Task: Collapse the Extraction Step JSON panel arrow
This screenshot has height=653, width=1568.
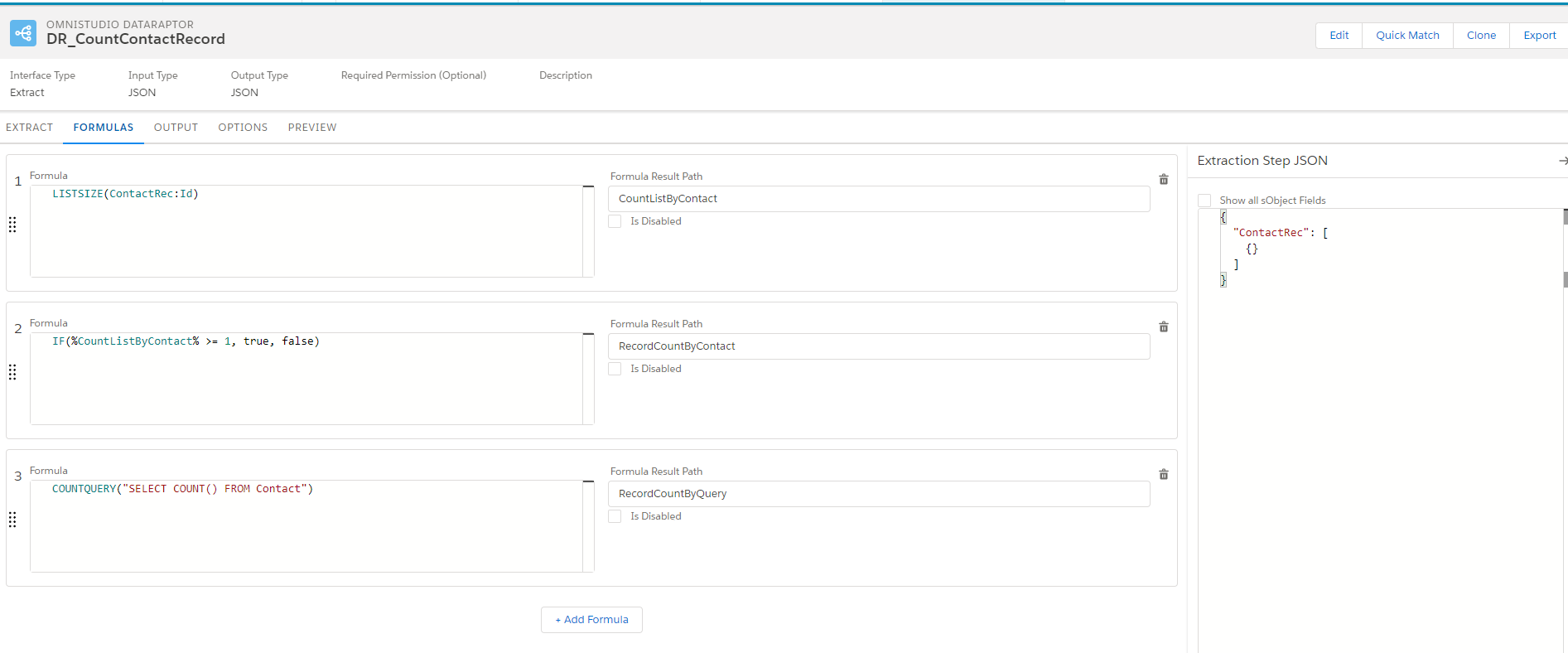Action: [x=1562, y=161]
